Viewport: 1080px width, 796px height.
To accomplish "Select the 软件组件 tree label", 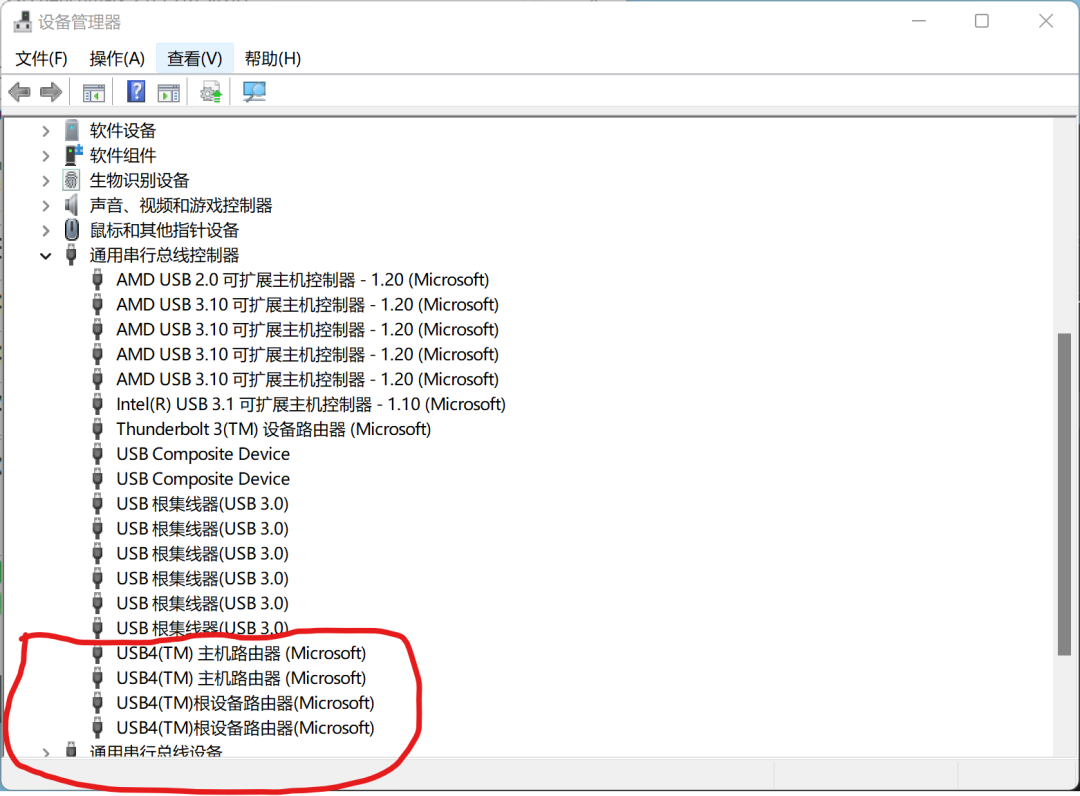I will click(x=123, y=156).
